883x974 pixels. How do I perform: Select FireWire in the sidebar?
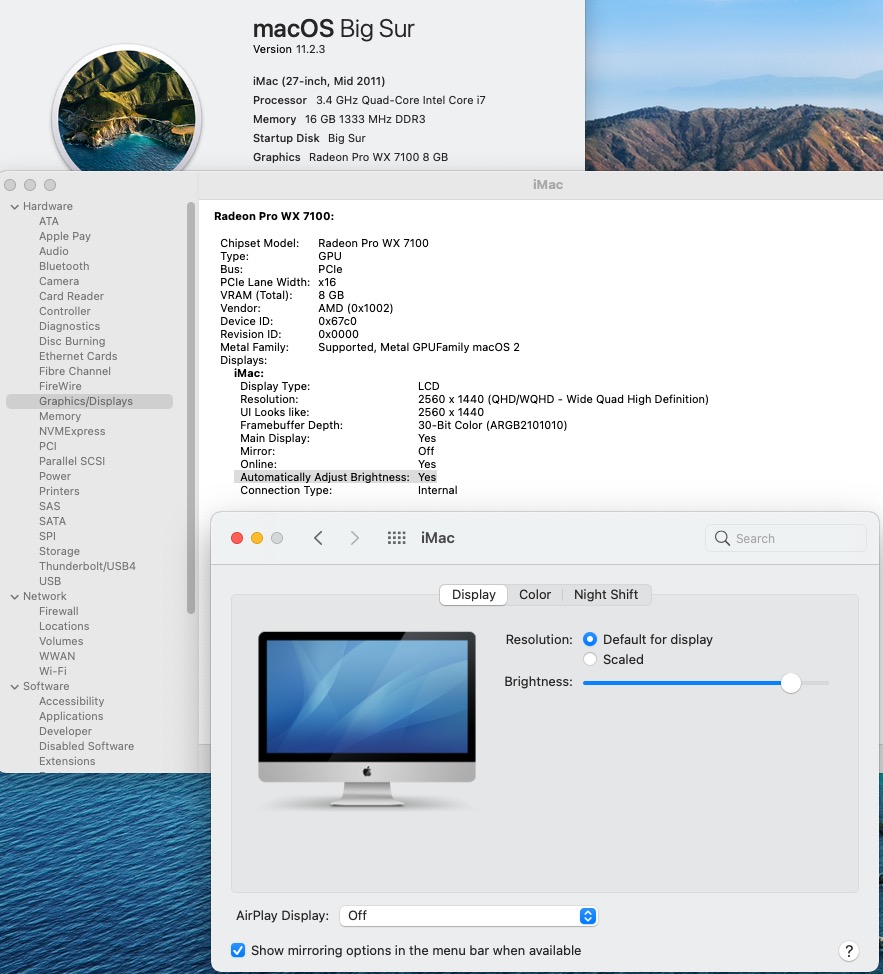click(60, 386)
